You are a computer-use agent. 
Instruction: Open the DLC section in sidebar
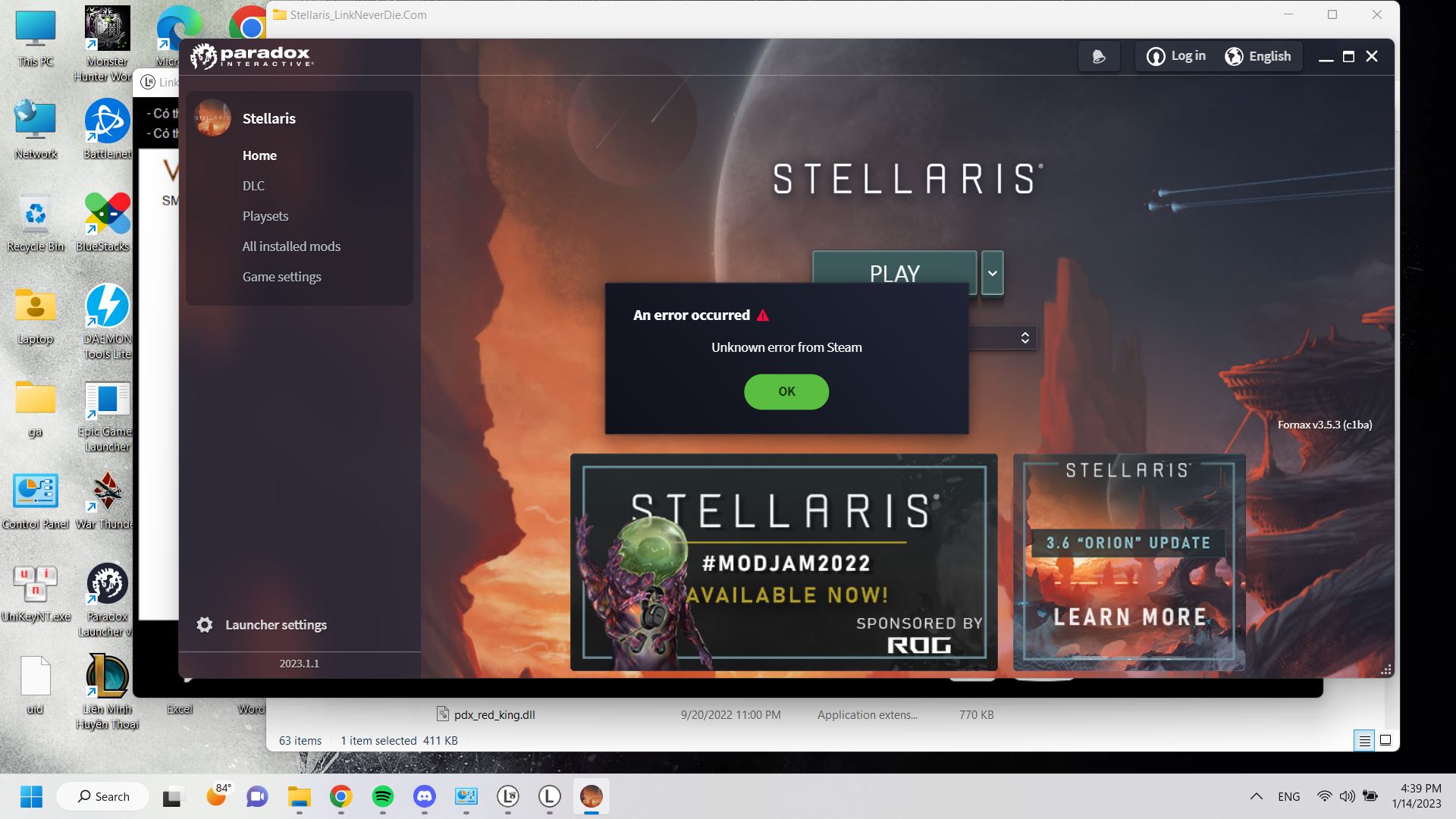click(x=253, y=185)
